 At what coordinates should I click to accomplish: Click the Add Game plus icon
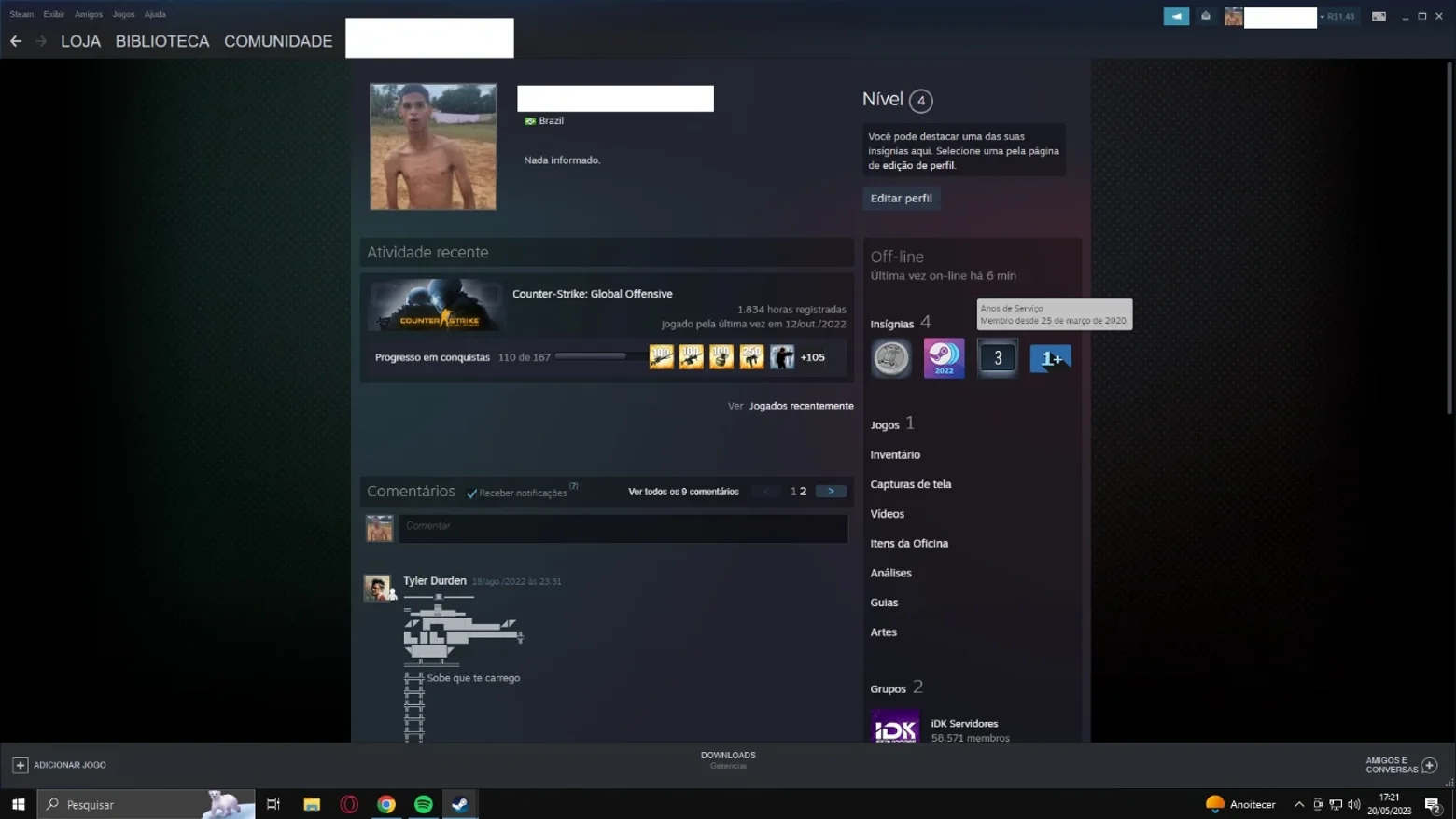[x=20, y=765]
